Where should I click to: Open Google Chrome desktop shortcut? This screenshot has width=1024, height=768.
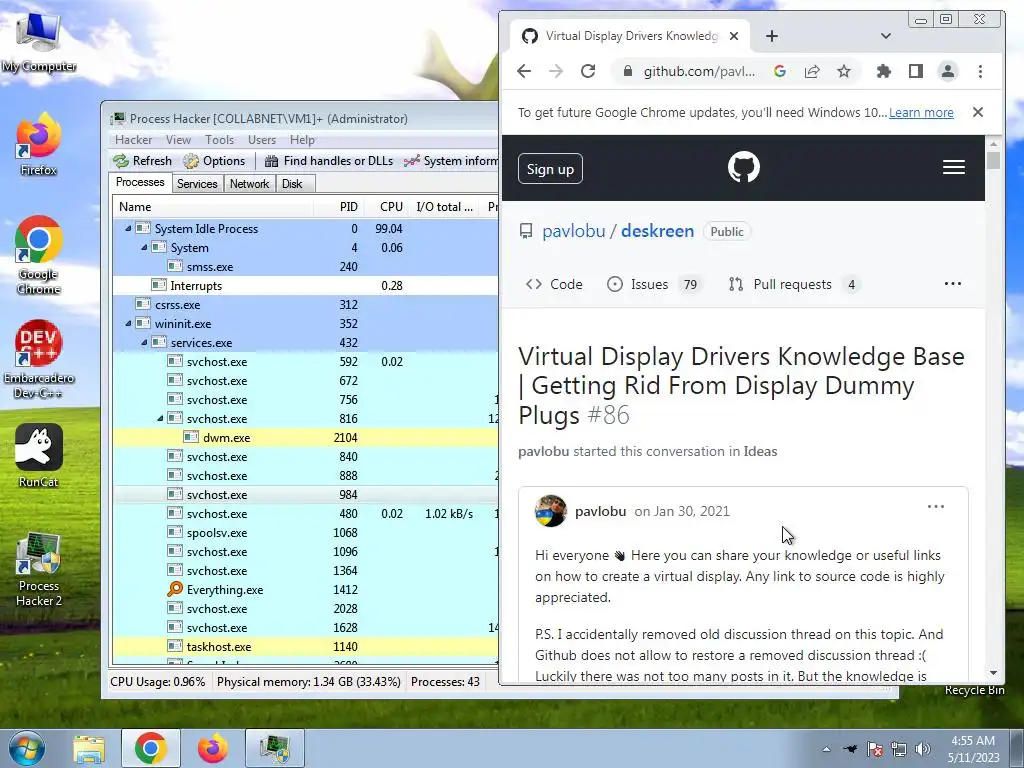(x=39, y=255)
